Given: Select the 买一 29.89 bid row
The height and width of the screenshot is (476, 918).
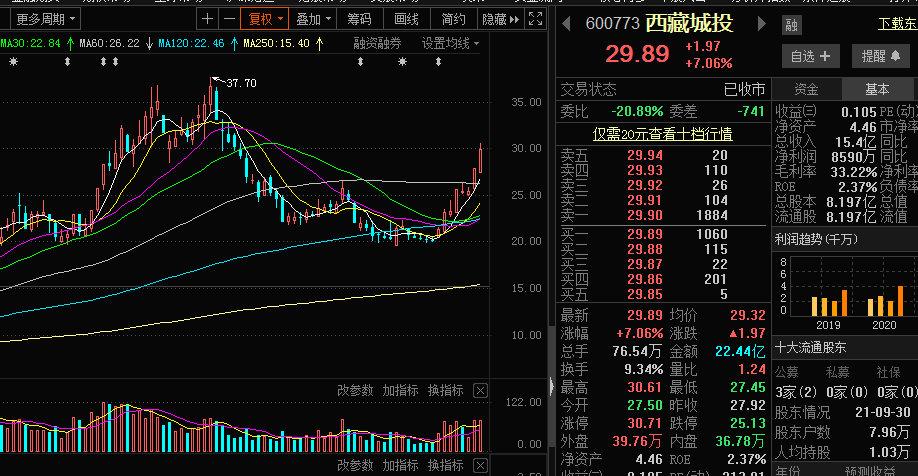Looking at the screenshot, I should coord(662,234).
